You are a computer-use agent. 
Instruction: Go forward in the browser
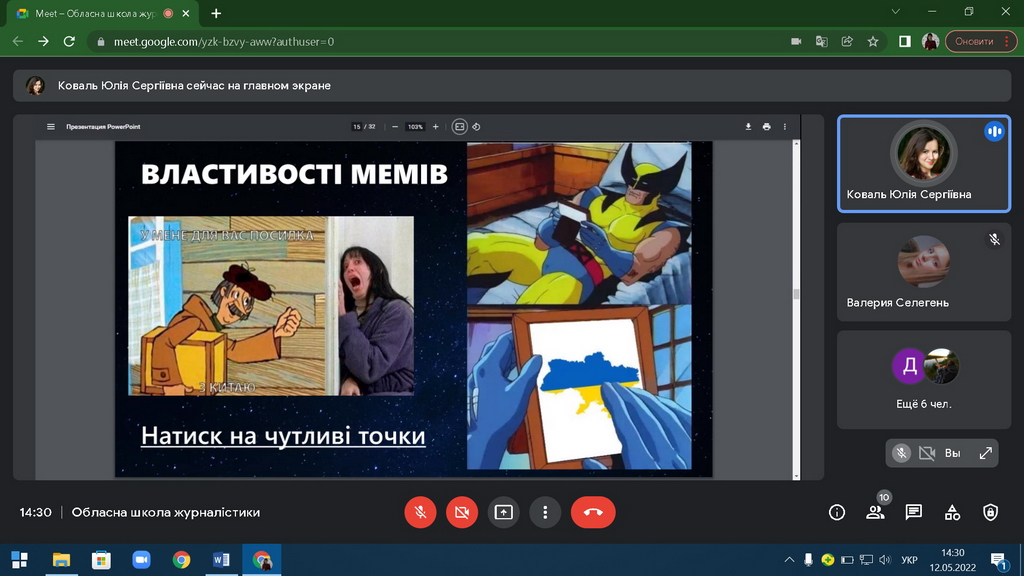click(43, 42)
